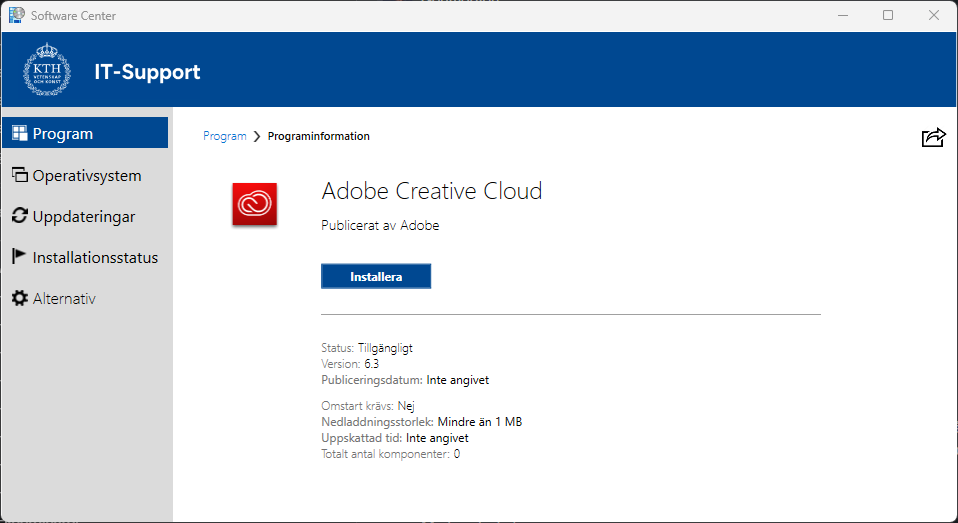Click the Adobe Creative Cloud title
This screenshot has width=958, height=523.
click(x=431, y=191)
